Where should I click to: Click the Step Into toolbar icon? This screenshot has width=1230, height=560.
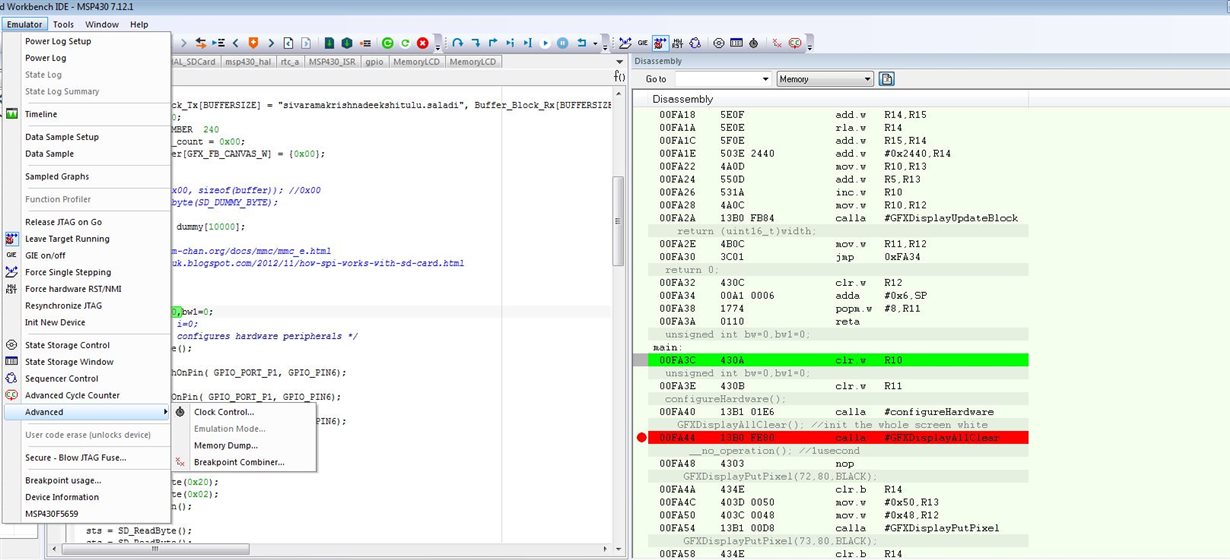tap(475, 43)
